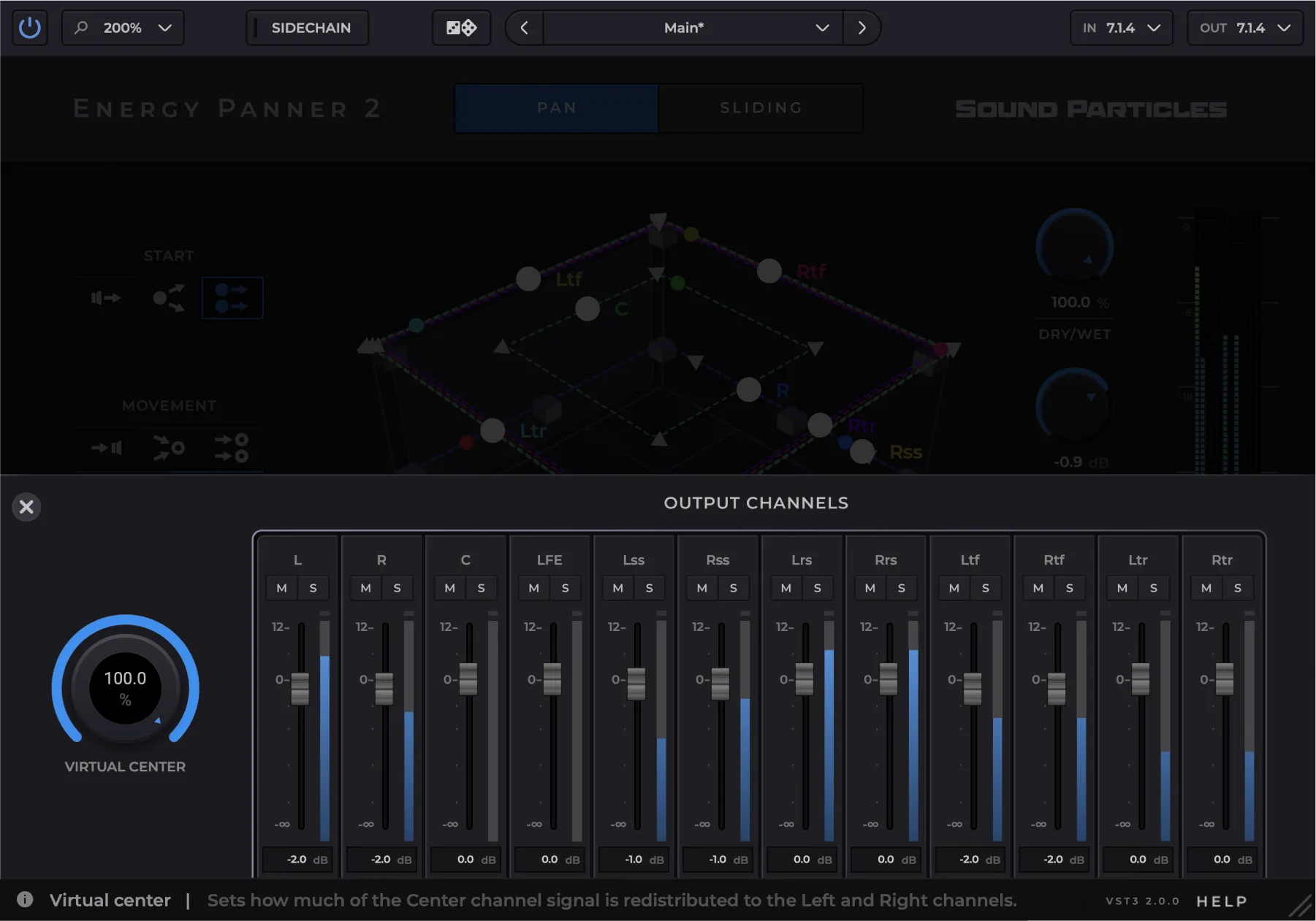
Task: Click the resize grip in the corner
Action: click(1300, 906)
